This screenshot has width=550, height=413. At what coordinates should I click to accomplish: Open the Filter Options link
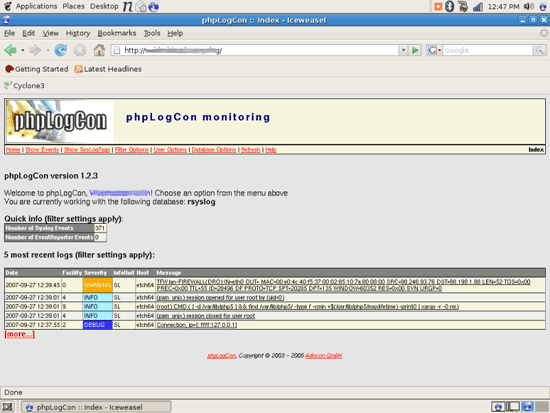click(132, 150)
